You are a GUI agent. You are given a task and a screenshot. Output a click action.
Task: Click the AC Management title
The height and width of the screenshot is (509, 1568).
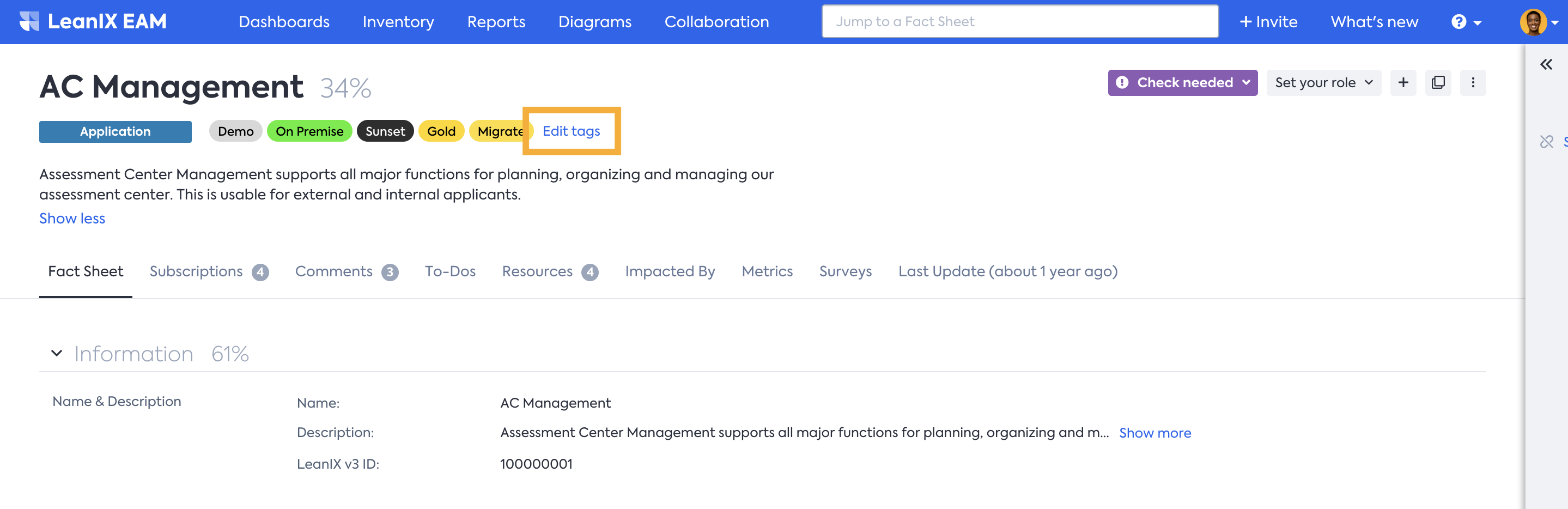pyautogui.click(x=171, y=87)
